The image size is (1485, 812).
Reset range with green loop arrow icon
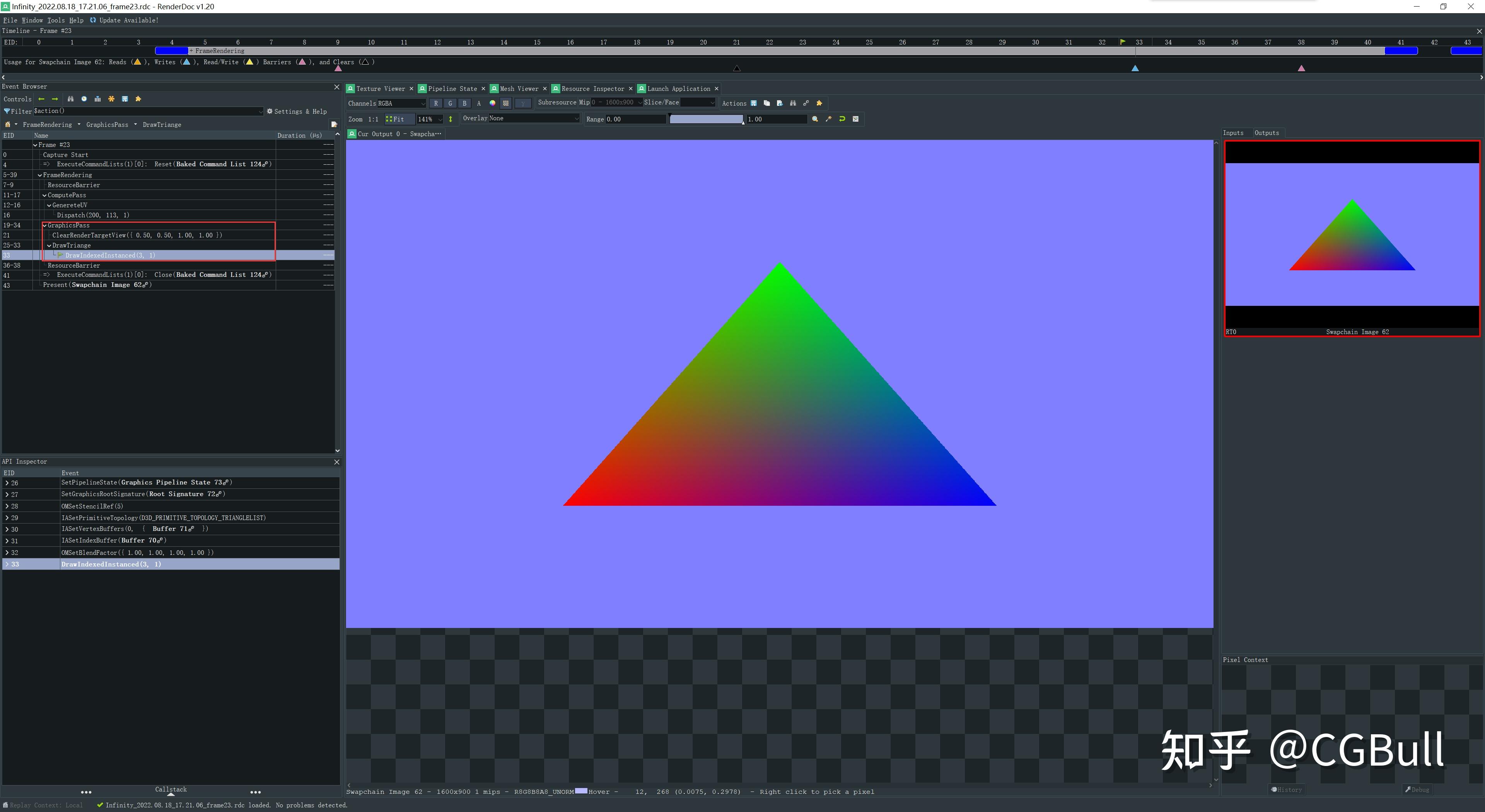(842, 119)
